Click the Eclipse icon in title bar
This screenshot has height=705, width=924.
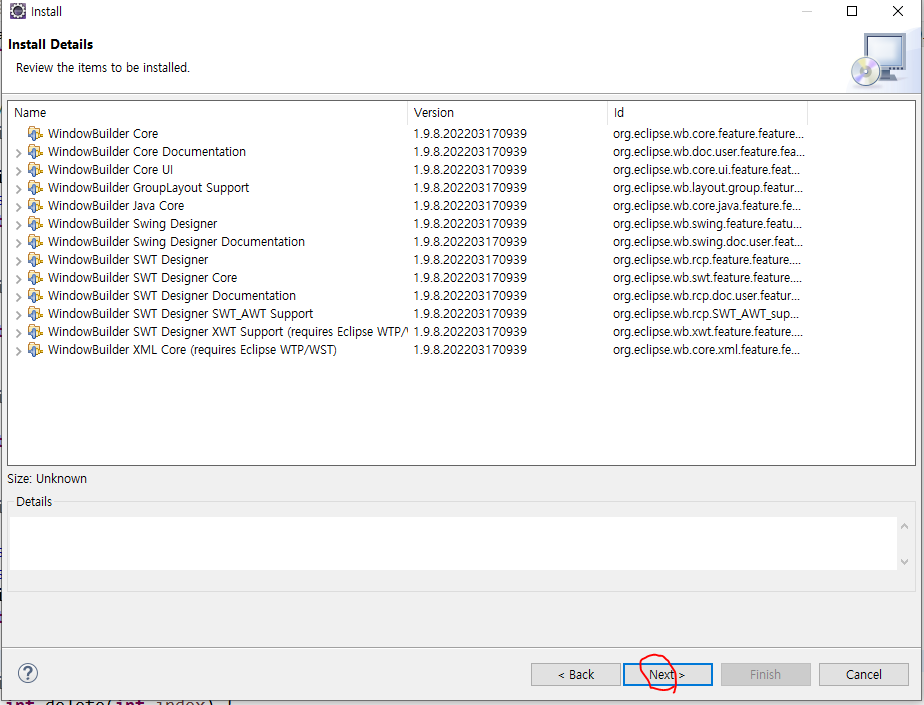[18, 11]
